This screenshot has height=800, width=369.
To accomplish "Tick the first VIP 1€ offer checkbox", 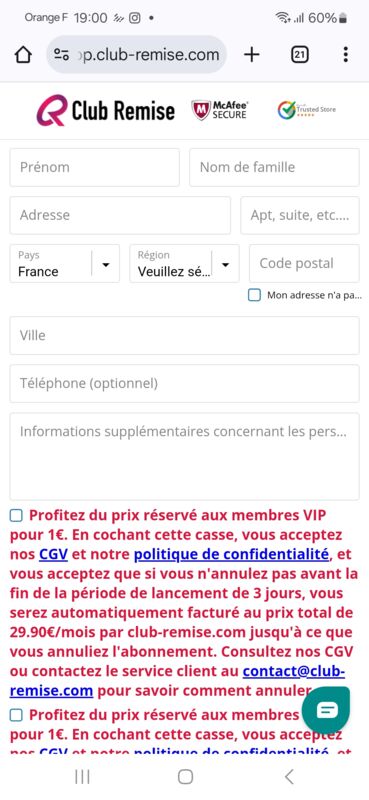I will [16, 516].
